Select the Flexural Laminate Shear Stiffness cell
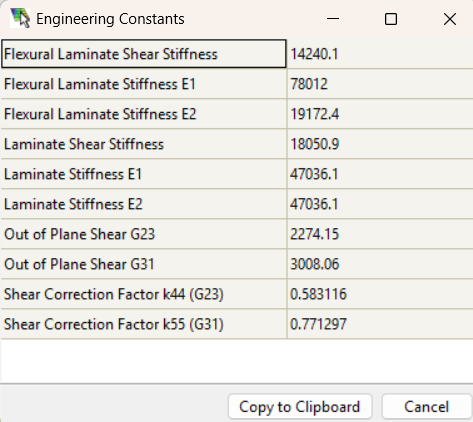The image size is (473, 422). 144,54
